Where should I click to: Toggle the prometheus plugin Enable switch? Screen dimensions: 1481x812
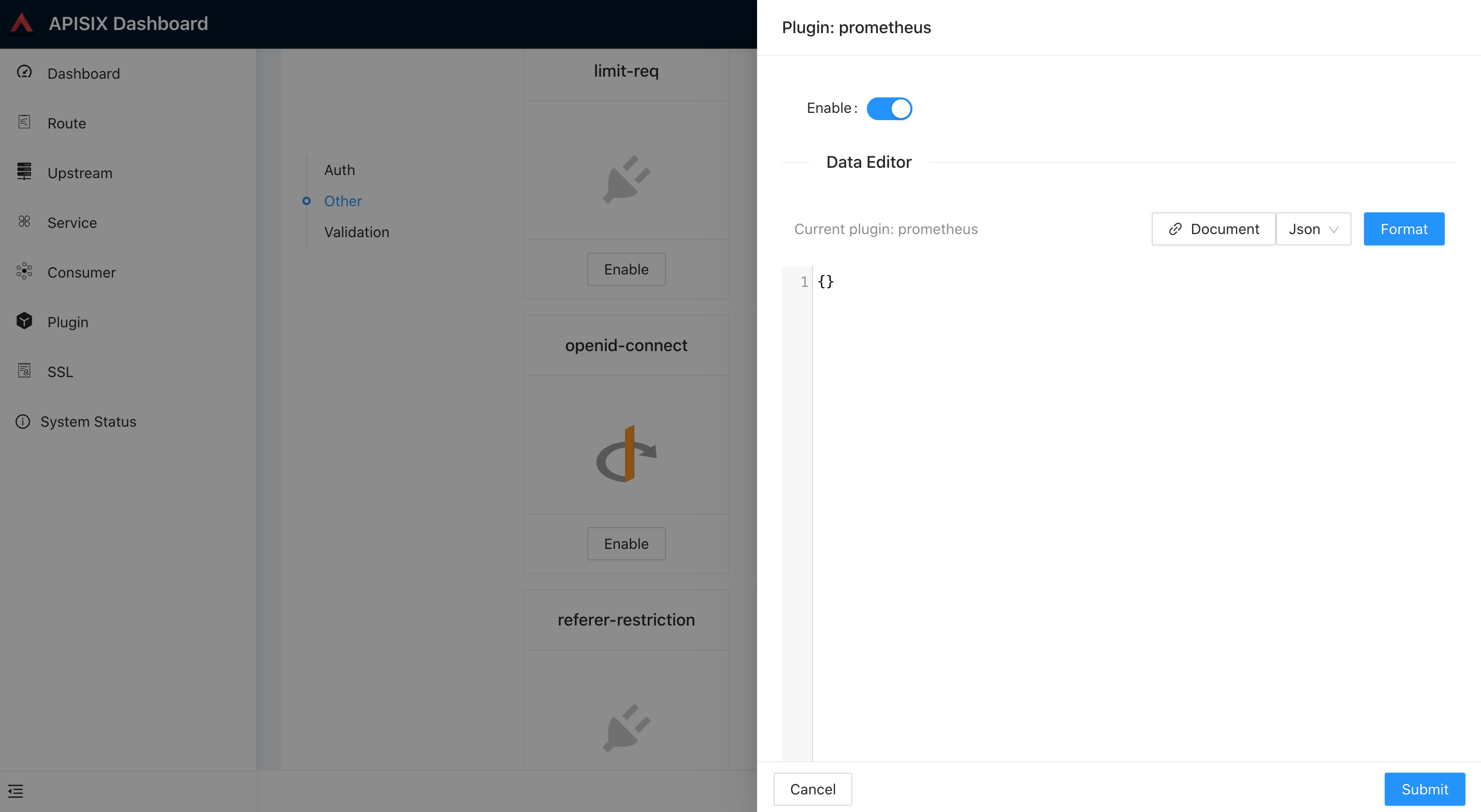(889, 108)
